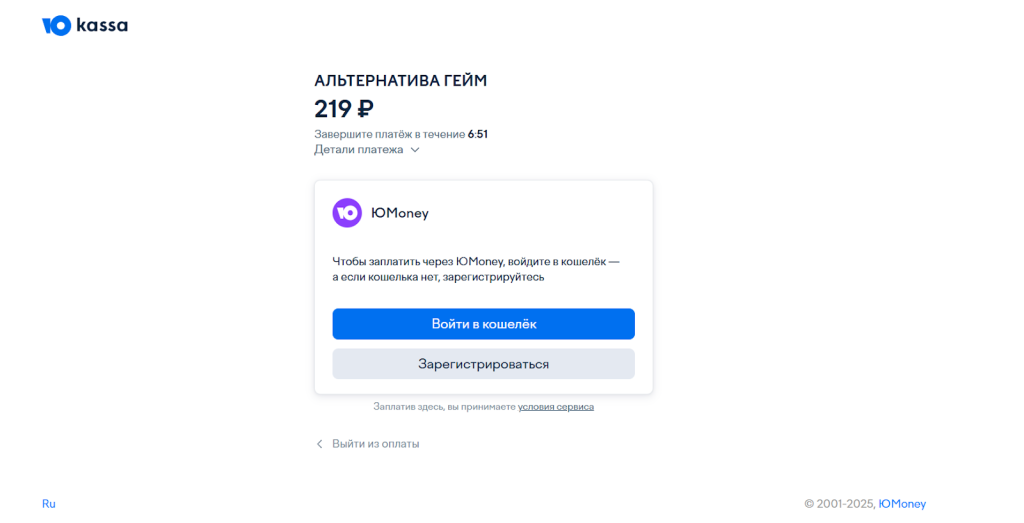Click the countdown timer 6:51
Screen dimensions: 1024x523
[478, 135]
